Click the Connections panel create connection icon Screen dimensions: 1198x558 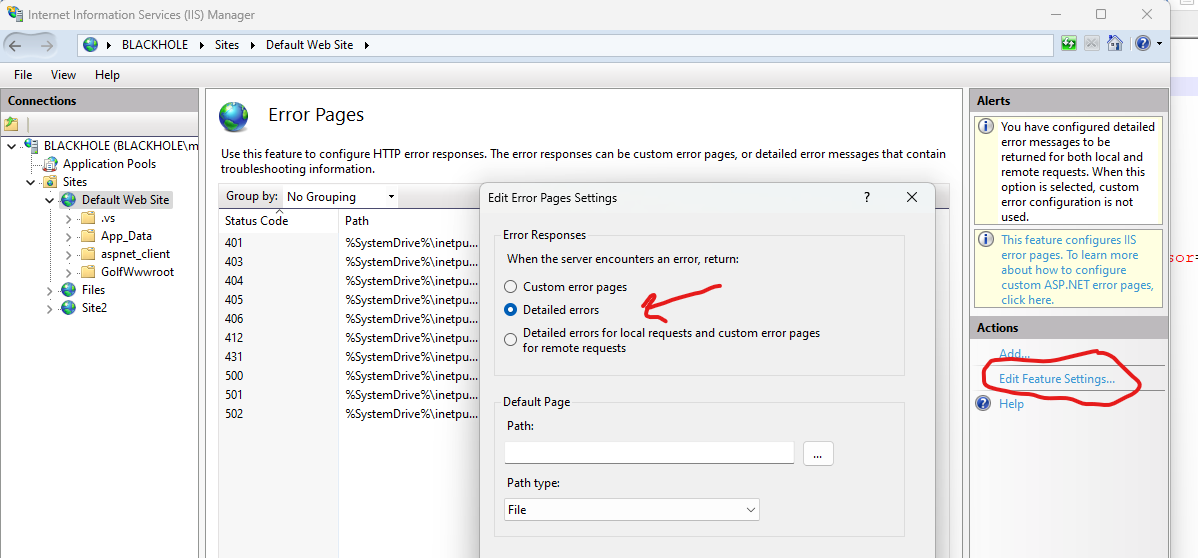point(11,124)
